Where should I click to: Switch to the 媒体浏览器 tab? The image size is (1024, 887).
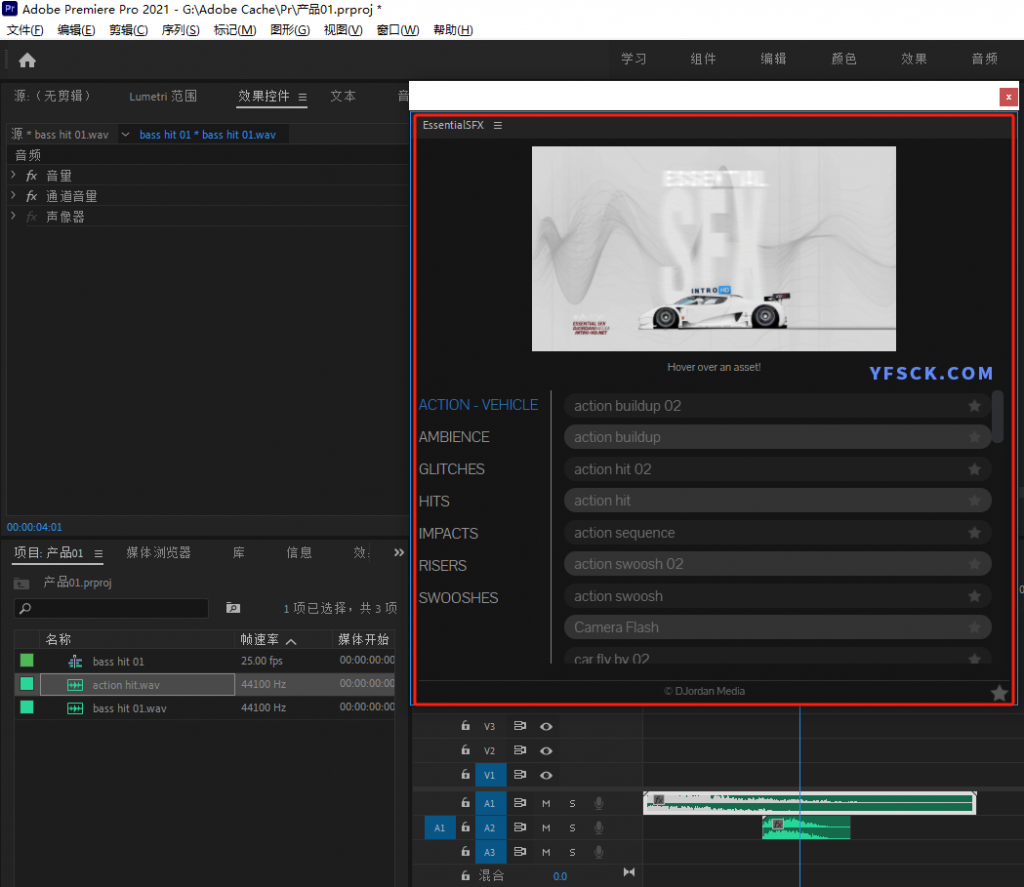point(158,553)
